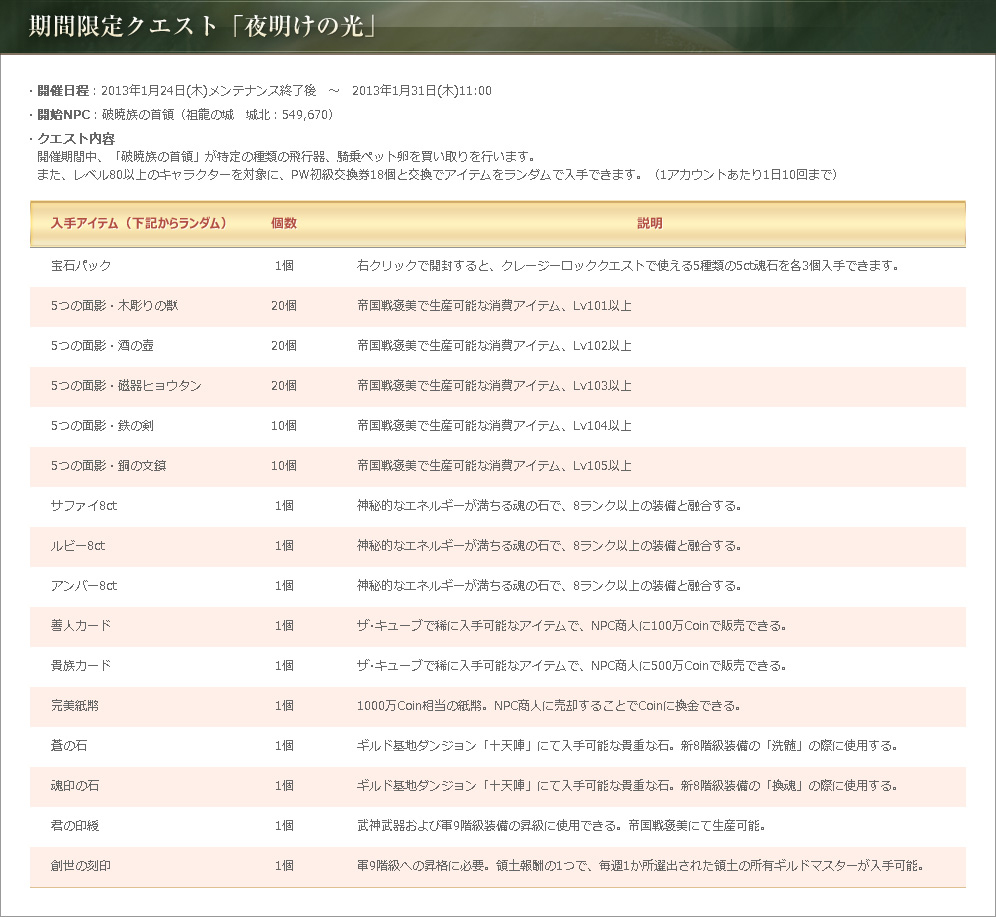
Task: Select item name サファイ8ct
Action: coord(84,505)
